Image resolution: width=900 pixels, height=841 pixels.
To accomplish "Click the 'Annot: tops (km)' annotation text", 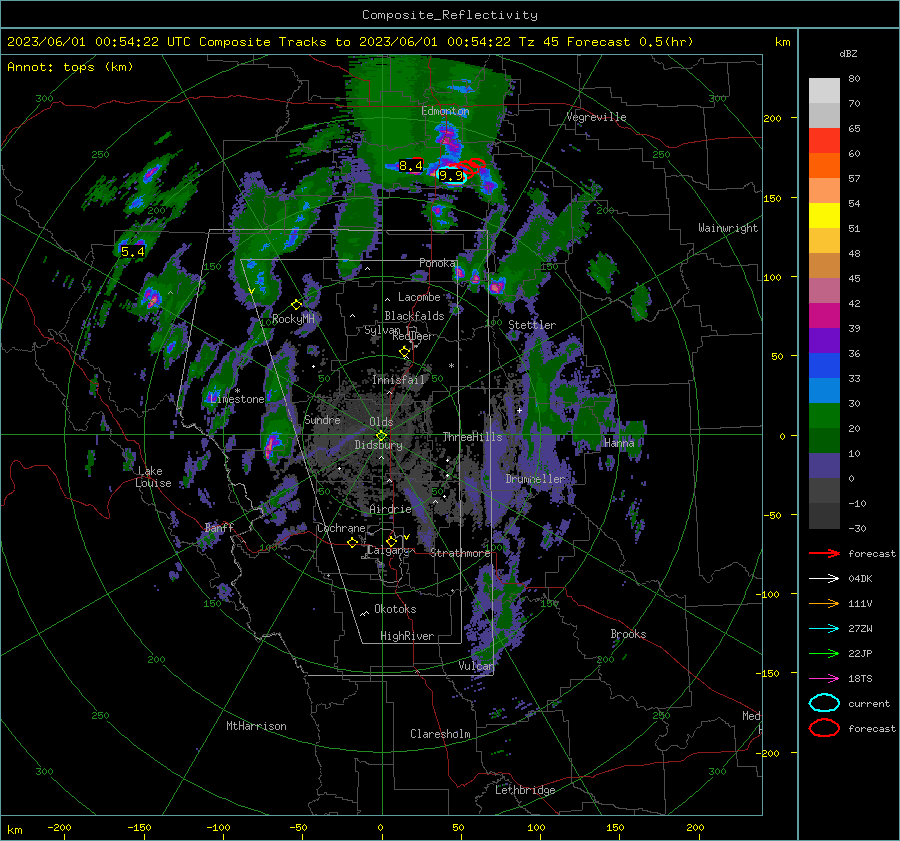I will (70, 67).
